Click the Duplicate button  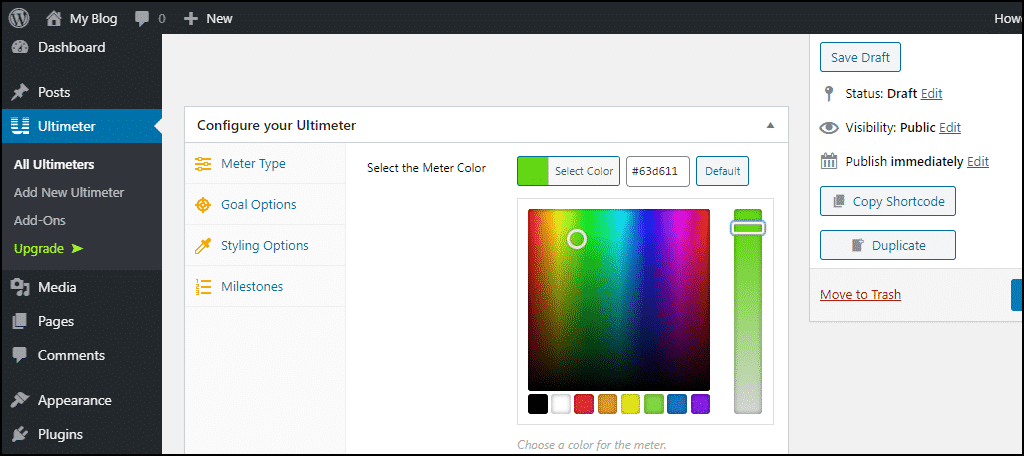click(888, 245)
